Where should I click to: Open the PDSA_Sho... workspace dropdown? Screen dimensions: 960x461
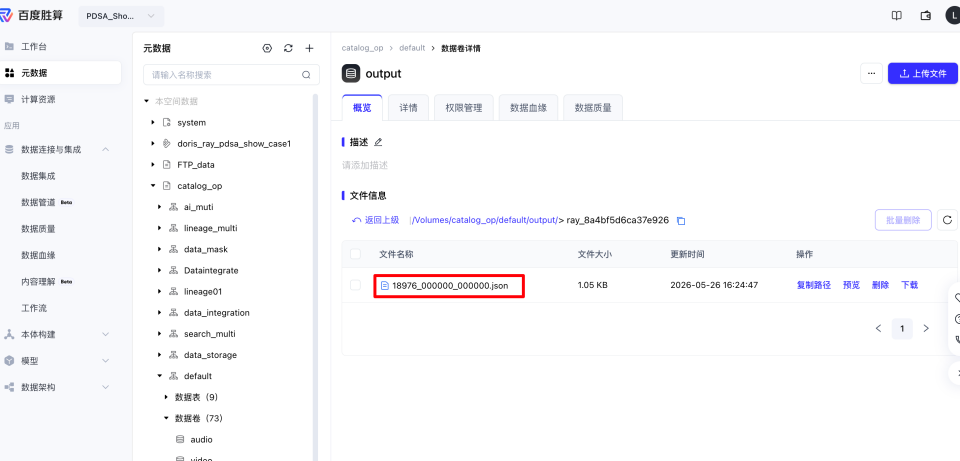tap(121, 16)
